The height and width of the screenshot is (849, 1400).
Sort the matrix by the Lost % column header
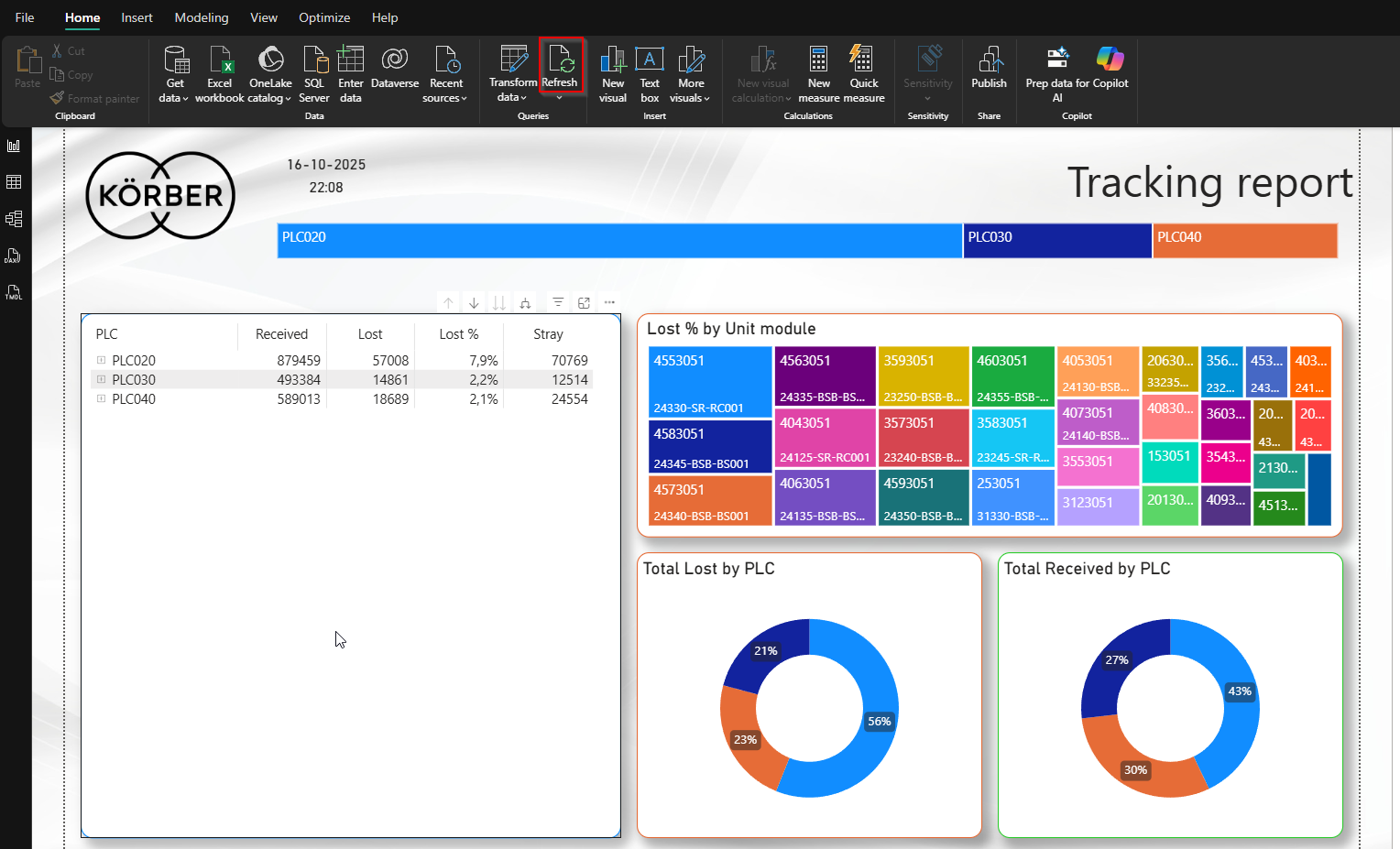[458, 334]
